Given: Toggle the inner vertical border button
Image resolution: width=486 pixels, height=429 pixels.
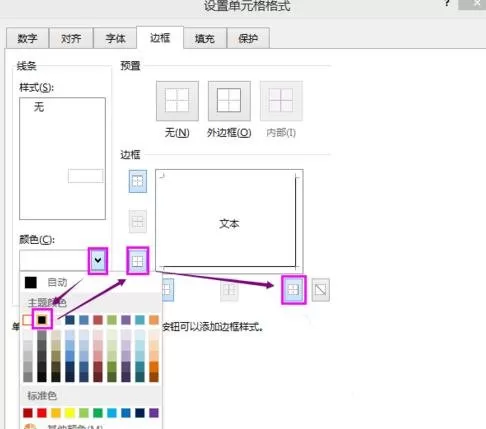Looking at the screenshot, I should [229, 290].
